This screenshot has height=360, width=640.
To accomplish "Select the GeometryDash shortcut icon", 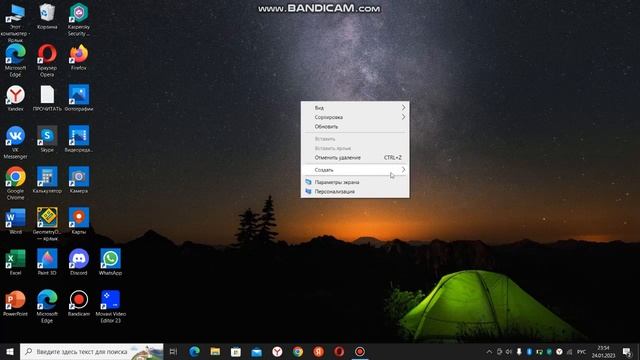I will coord(47,224).
